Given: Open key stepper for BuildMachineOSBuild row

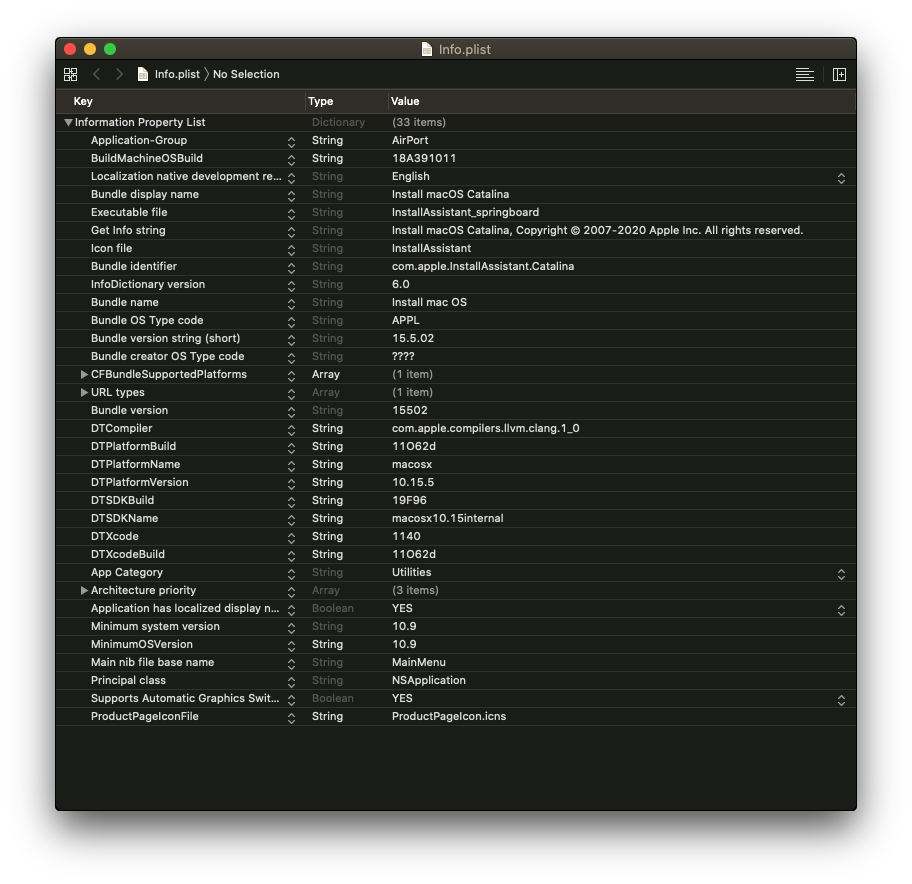Looking at the screenshot, I should [x=291, y=160].
